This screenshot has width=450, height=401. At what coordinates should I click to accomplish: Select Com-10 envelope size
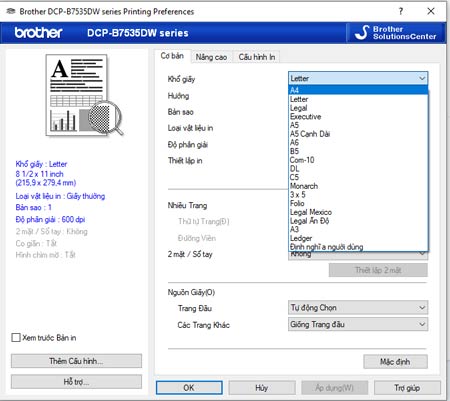[358, 160]
